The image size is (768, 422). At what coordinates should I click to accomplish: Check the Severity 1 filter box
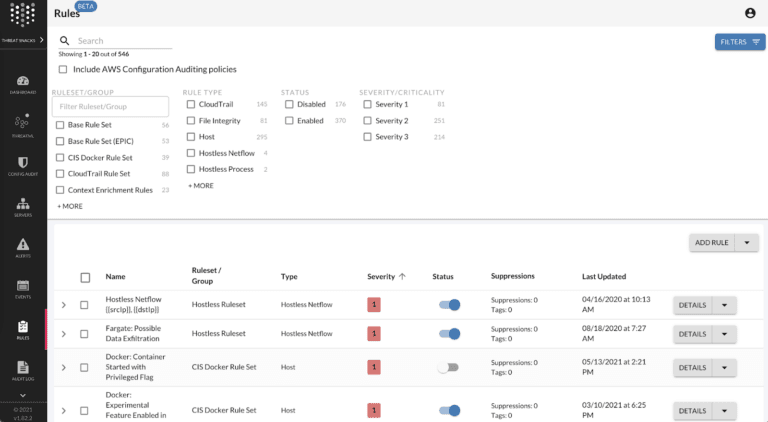(x=367, y=104)
